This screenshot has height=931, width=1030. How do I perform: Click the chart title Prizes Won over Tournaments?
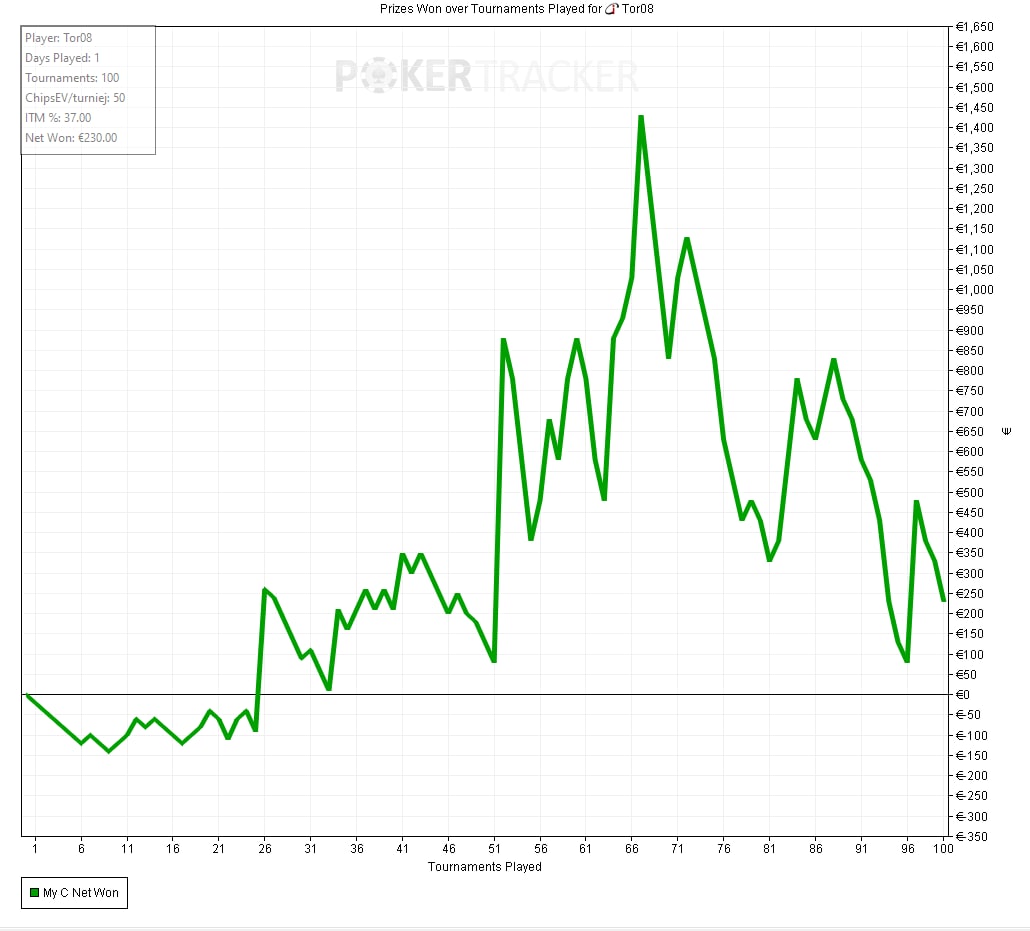pos(490,8)
